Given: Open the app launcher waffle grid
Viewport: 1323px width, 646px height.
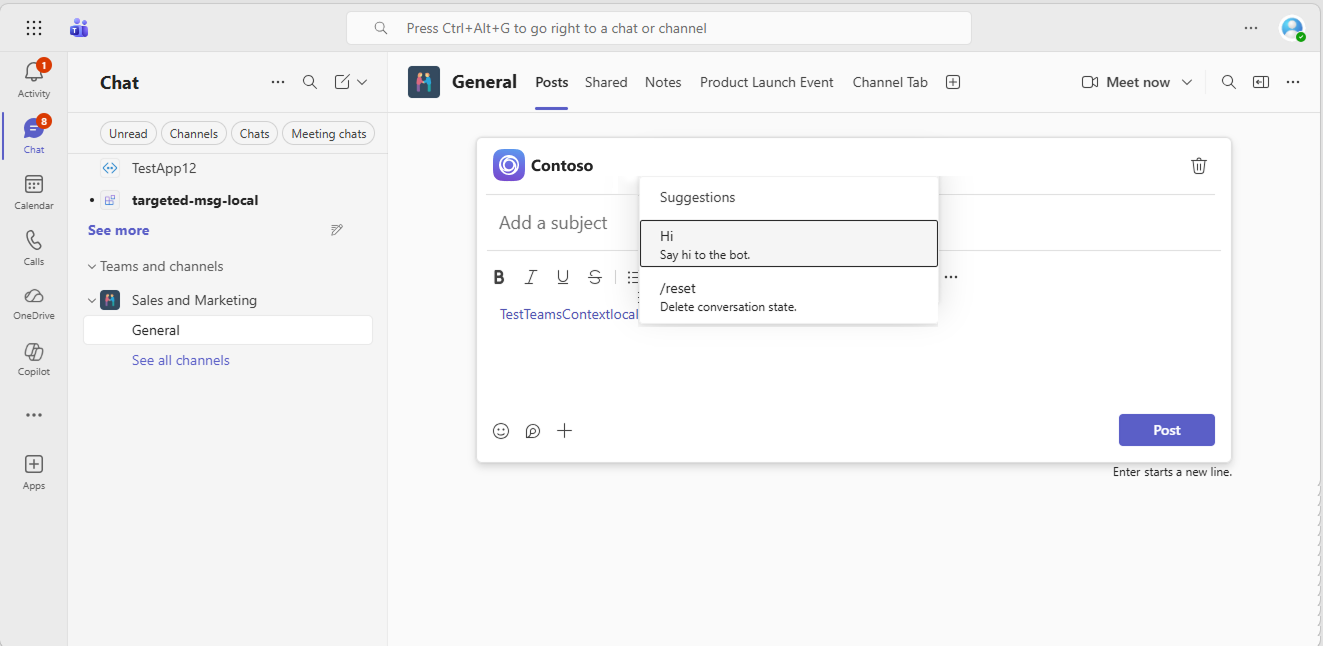Looking at the screenshot, I should [x=34, y=28].
